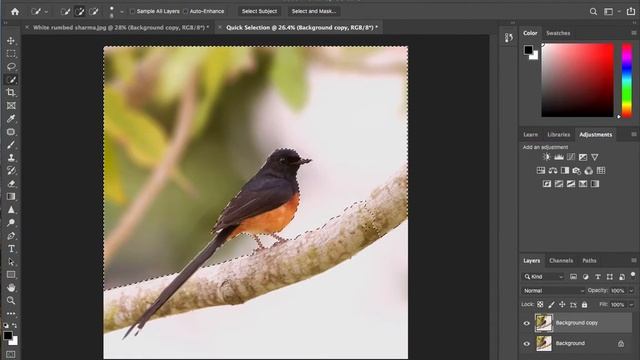Click the Select Subject button
The image size is (640, 360).
tap(259, 11)
